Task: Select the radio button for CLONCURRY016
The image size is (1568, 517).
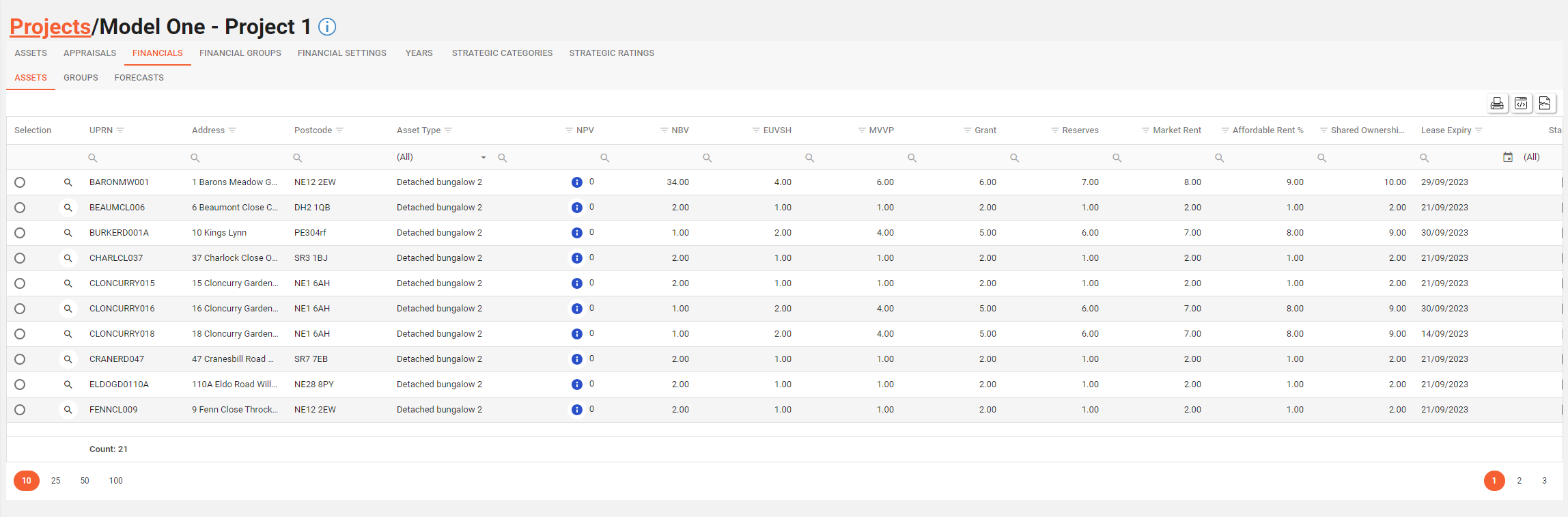Action: (20, 309)
